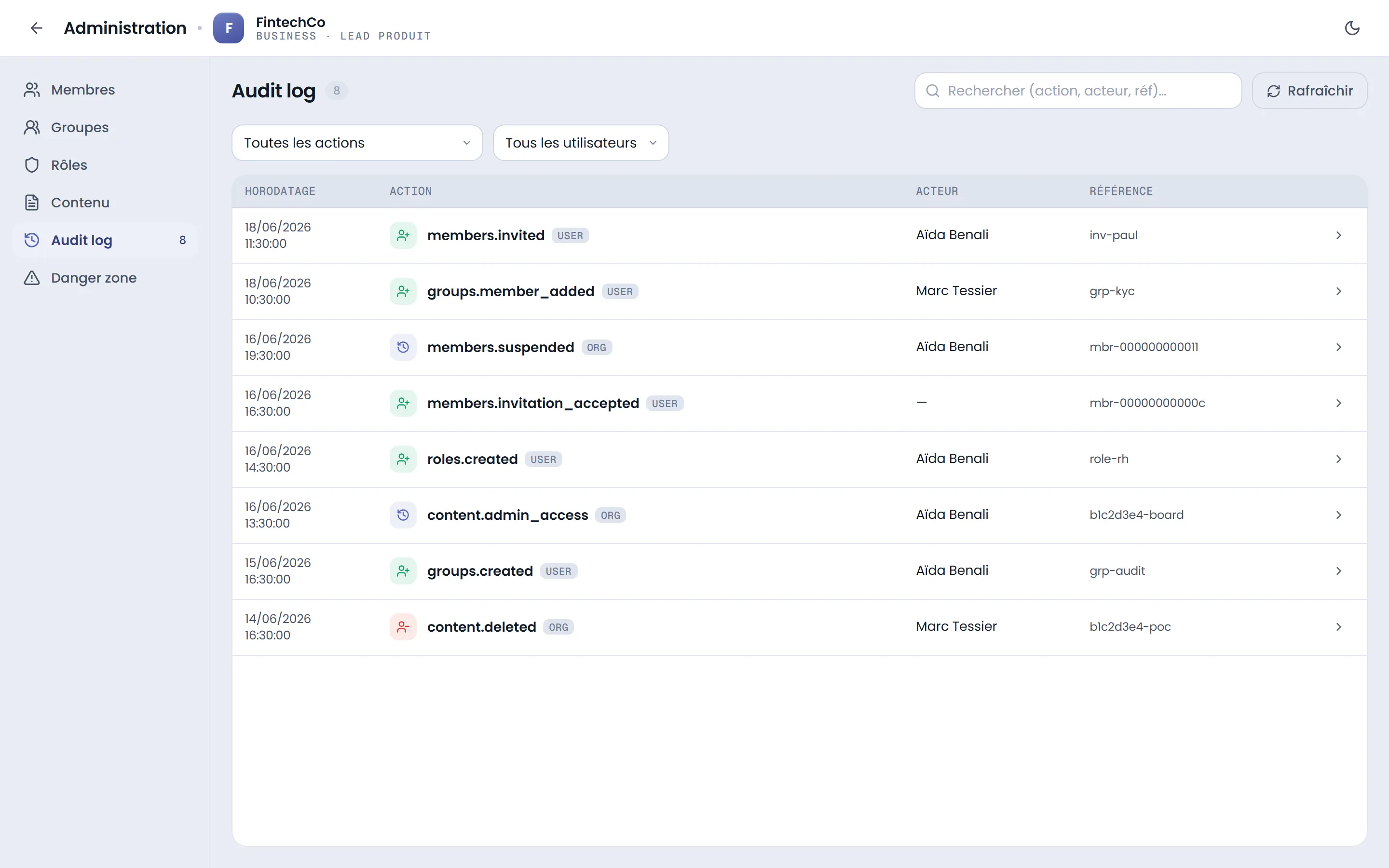Image resolution: width=1389 pixels, height=868 pixels.
Task: Click the reference inv-paul
Action: (1114, 235)
